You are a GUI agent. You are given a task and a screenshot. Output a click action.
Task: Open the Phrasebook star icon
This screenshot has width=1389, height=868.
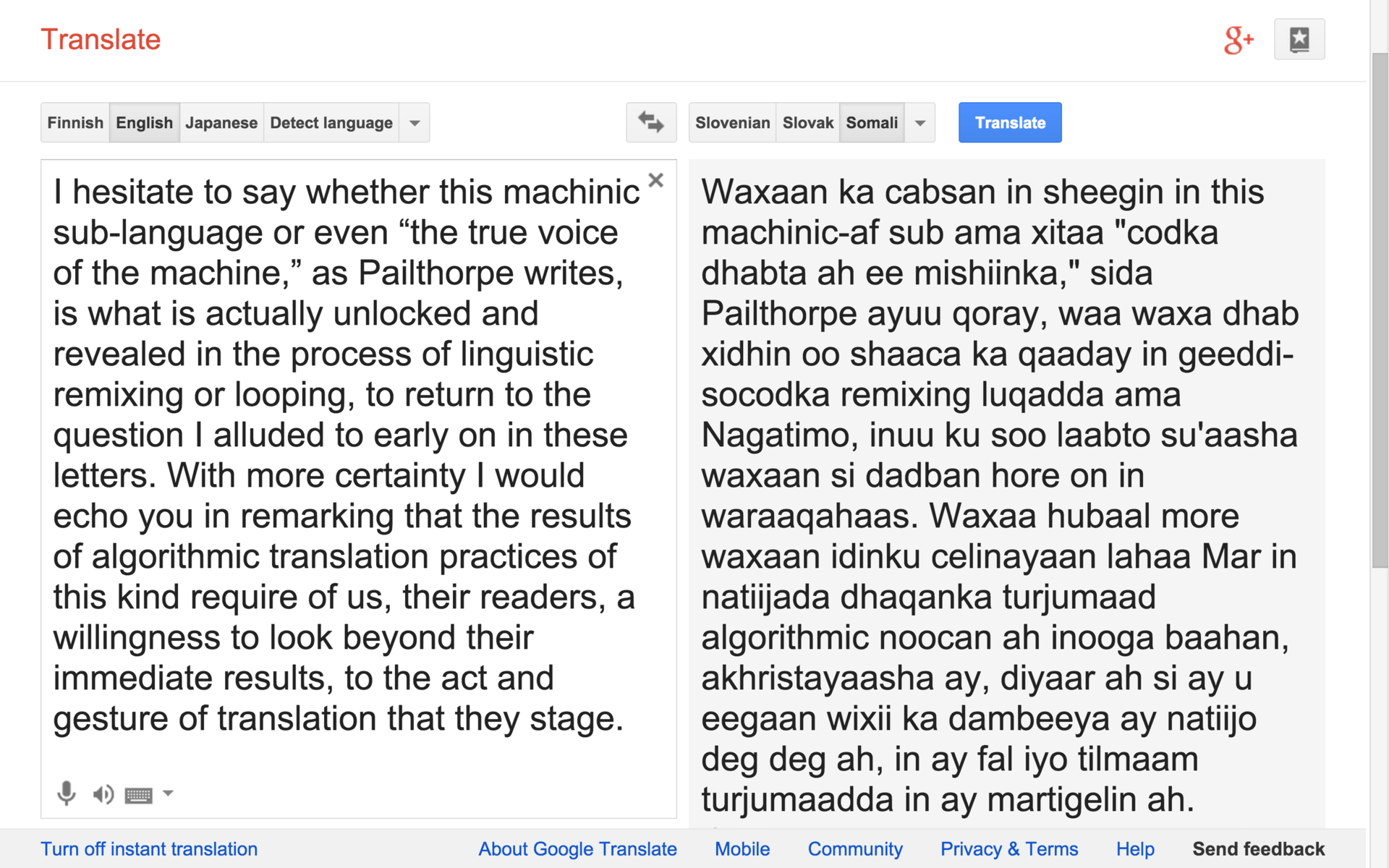coord(1299,39)
